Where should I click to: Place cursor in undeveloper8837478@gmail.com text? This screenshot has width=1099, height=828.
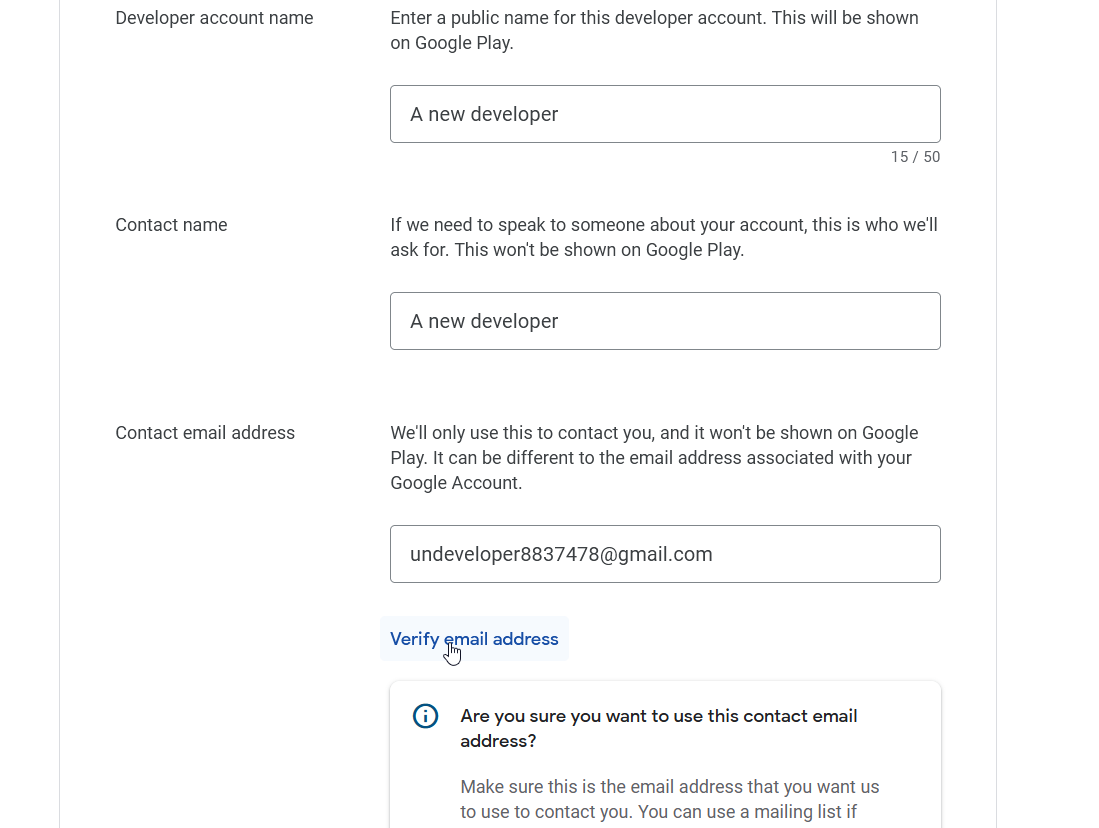(x=561, y=554)
